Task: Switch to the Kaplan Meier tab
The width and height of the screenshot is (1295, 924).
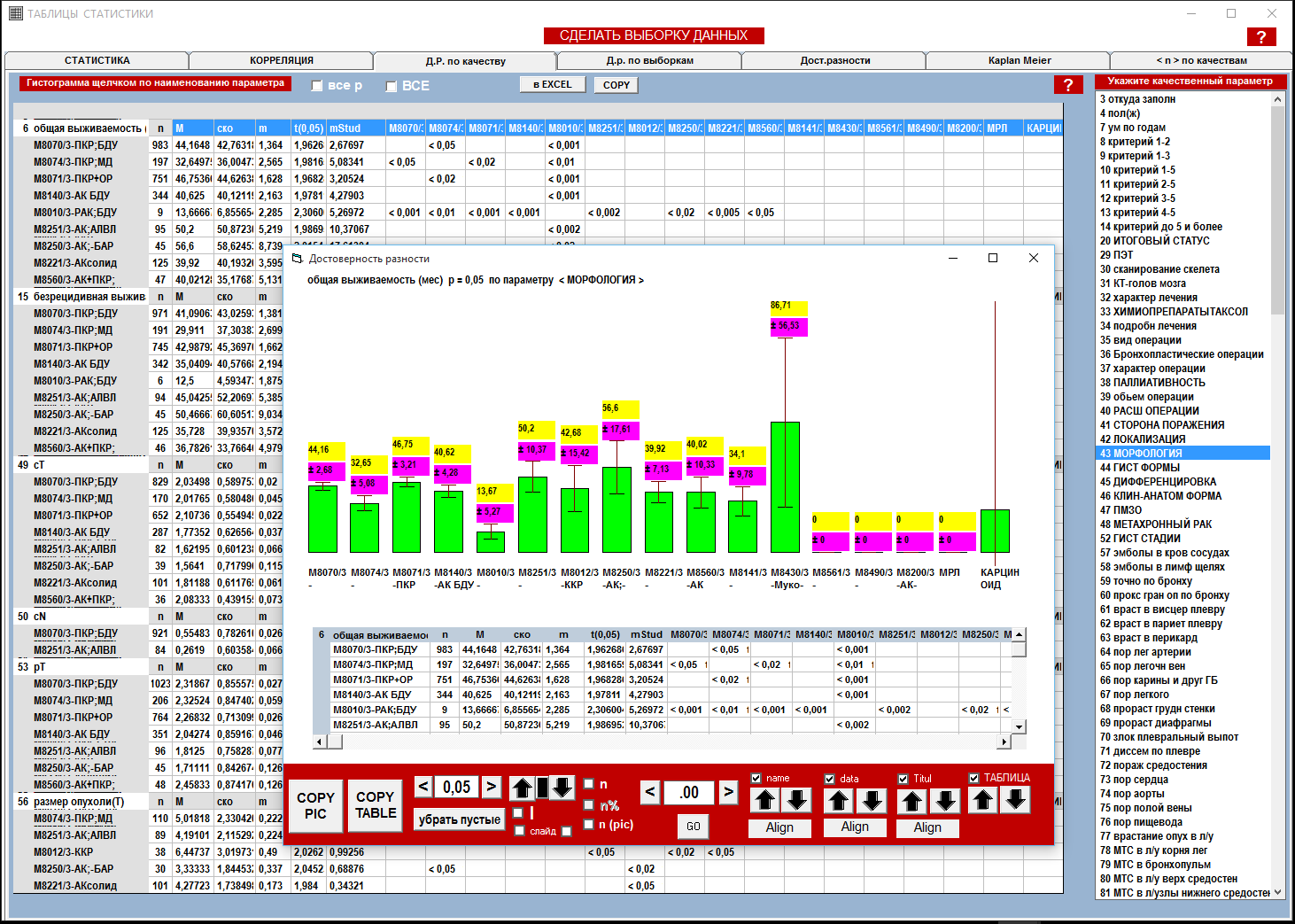Action: point(1019,60)
